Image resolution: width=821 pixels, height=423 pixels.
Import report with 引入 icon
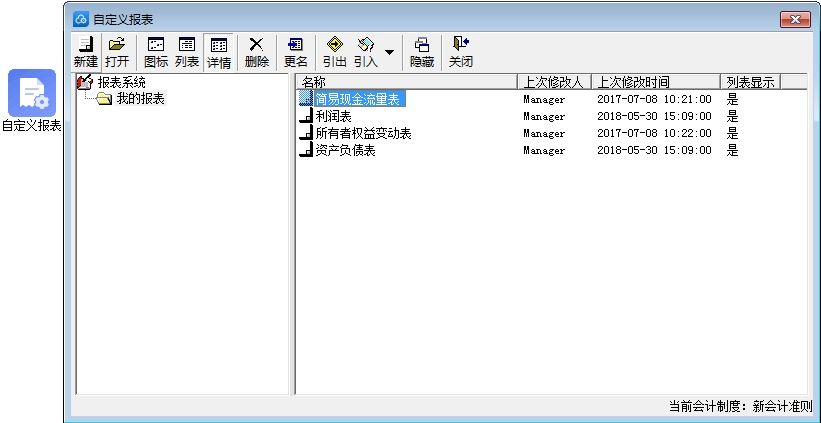tap(365, 52)
